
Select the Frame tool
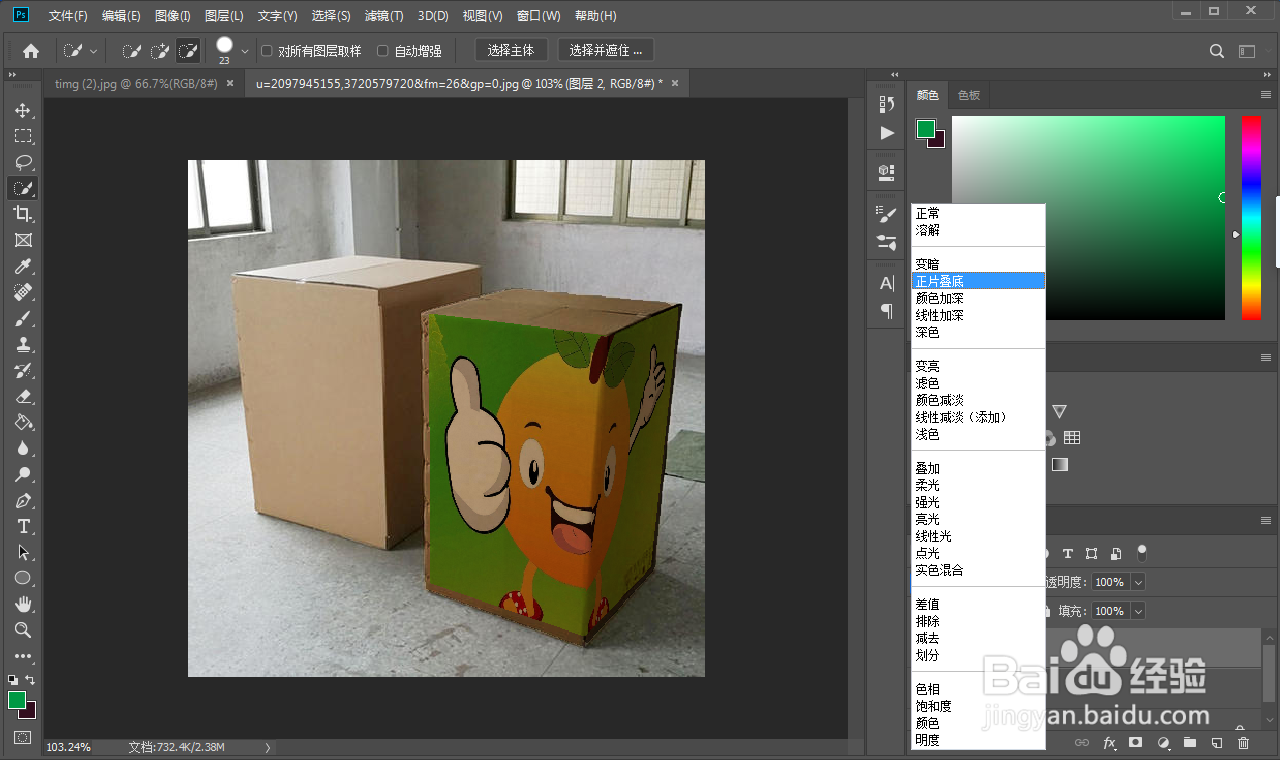click(x=23, y=240)
